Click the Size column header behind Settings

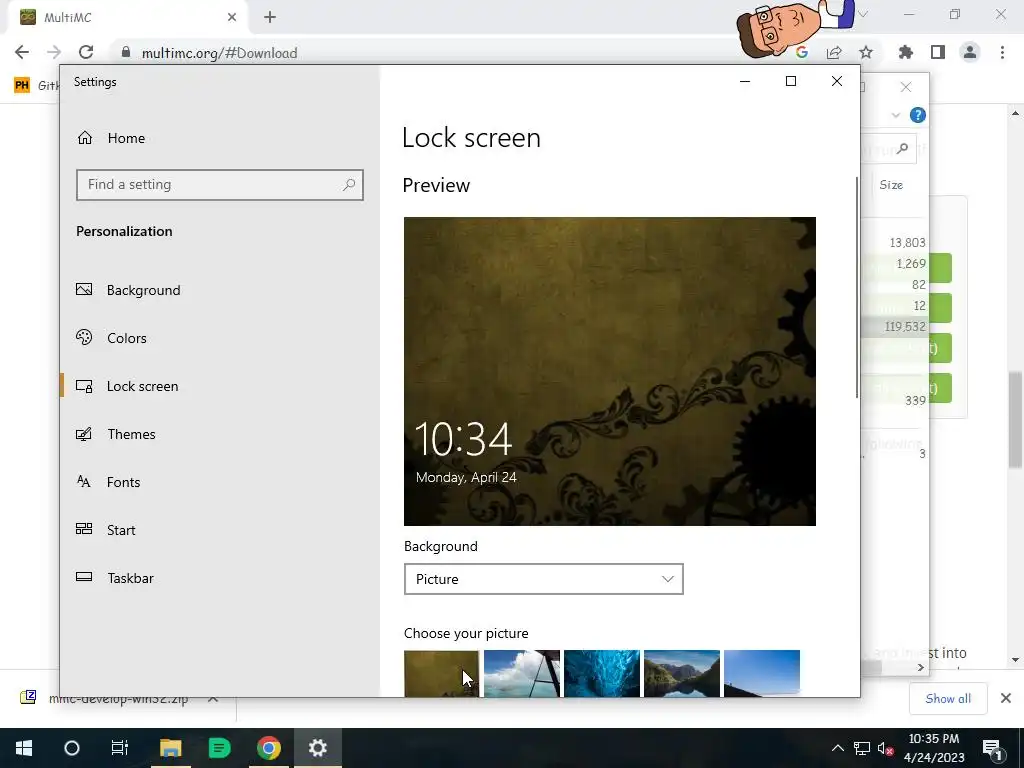pyautogui.click(x=891, y=185)
